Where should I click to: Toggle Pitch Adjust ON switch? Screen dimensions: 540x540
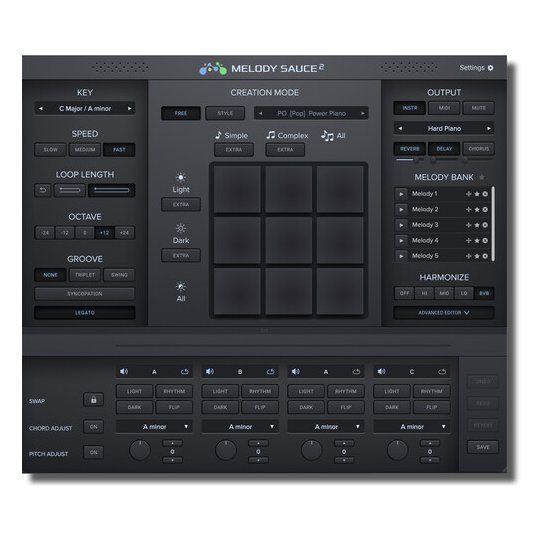(93, 452)
